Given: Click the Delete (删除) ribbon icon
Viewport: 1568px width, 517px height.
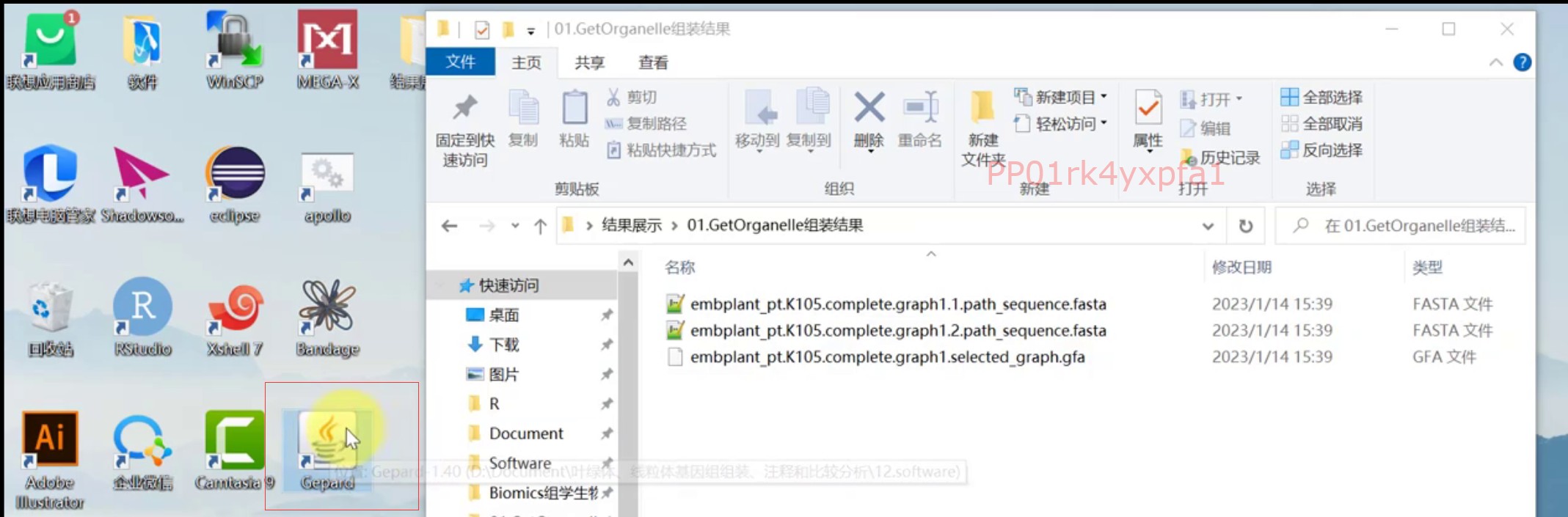Looking at the screenshot, I should click(869, 119).
